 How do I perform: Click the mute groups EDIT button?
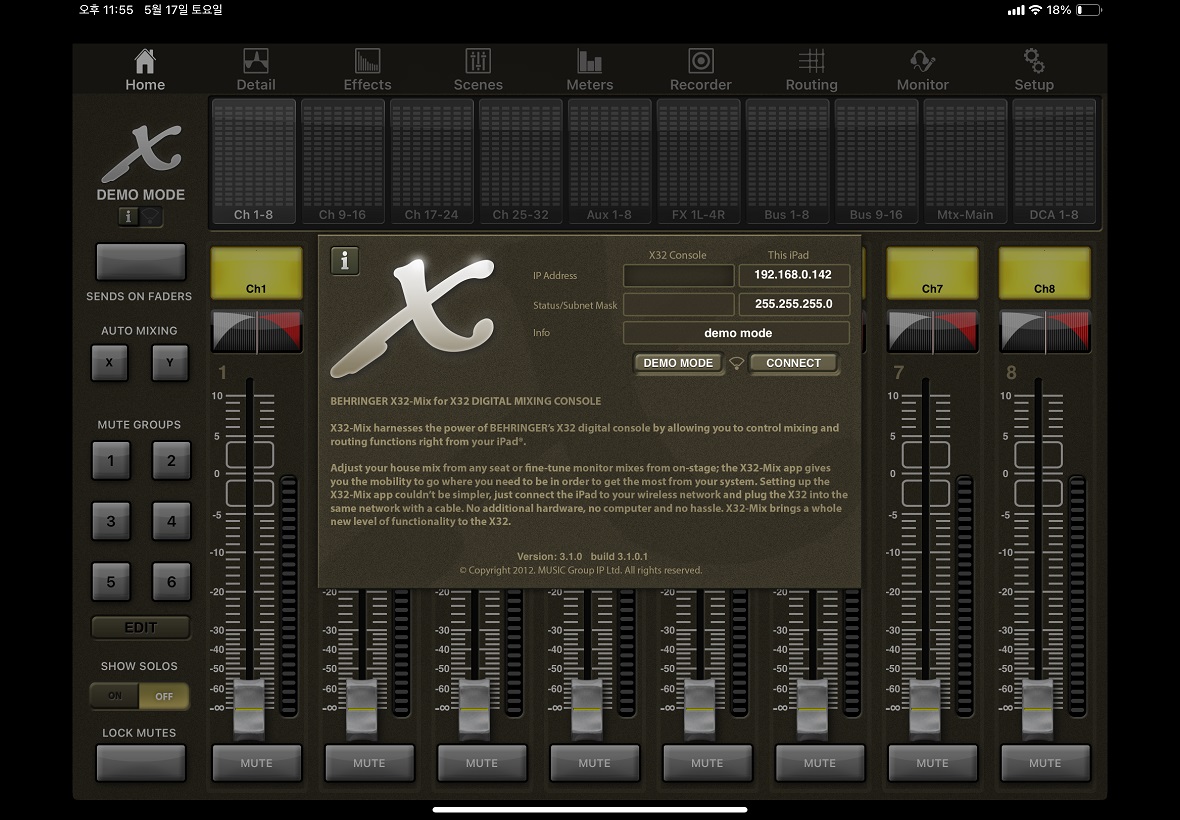[x=141, y=627]
